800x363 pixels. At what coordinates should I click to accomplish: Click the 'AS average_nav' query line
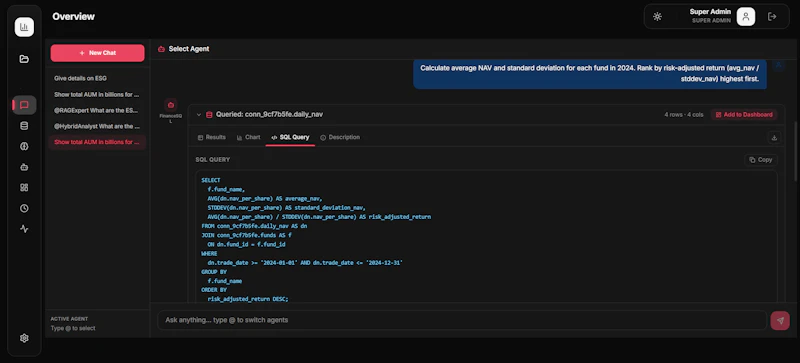[265, 199]
